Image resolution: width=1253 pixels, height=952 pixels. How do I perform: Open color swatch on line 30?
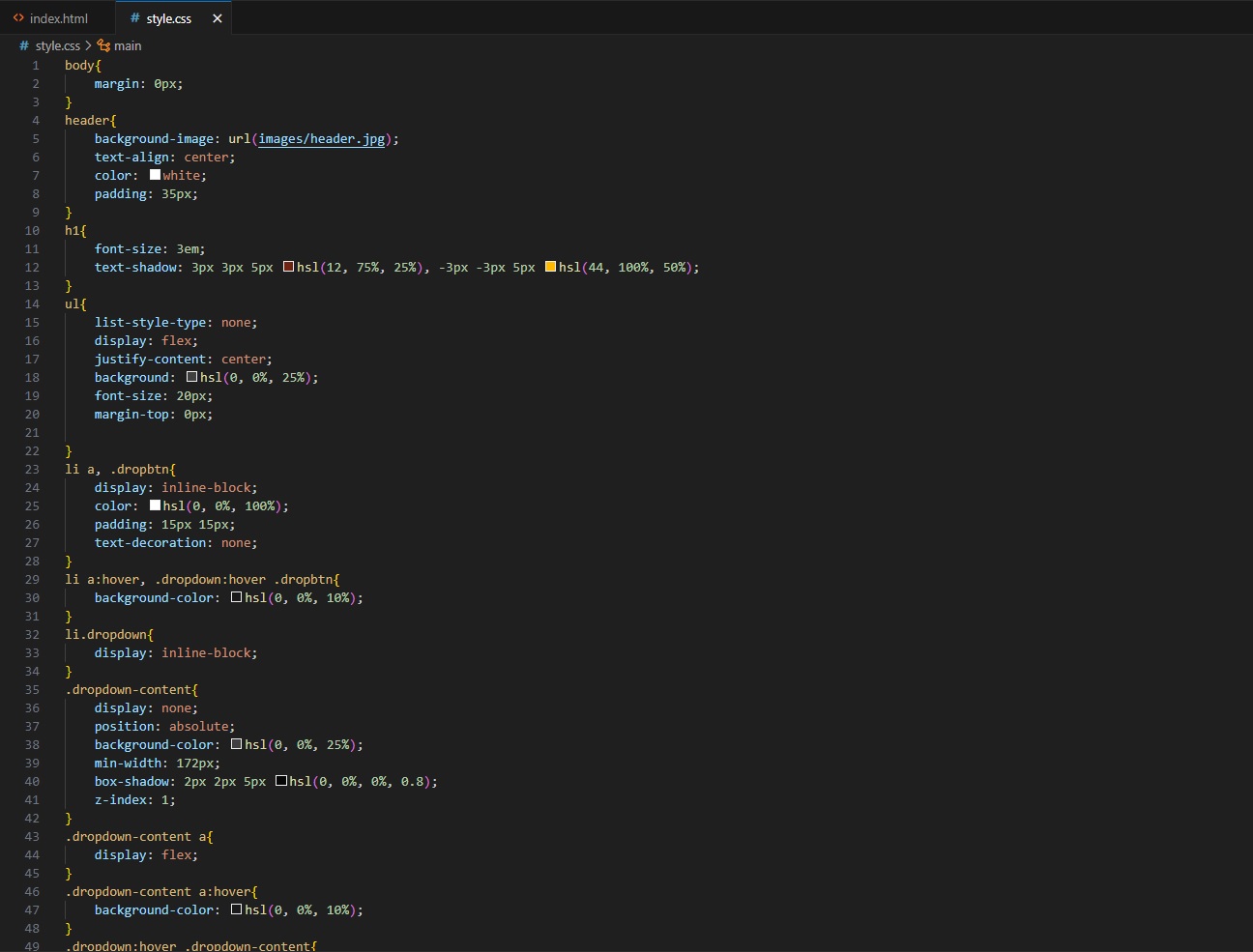[x=236, y=597]
